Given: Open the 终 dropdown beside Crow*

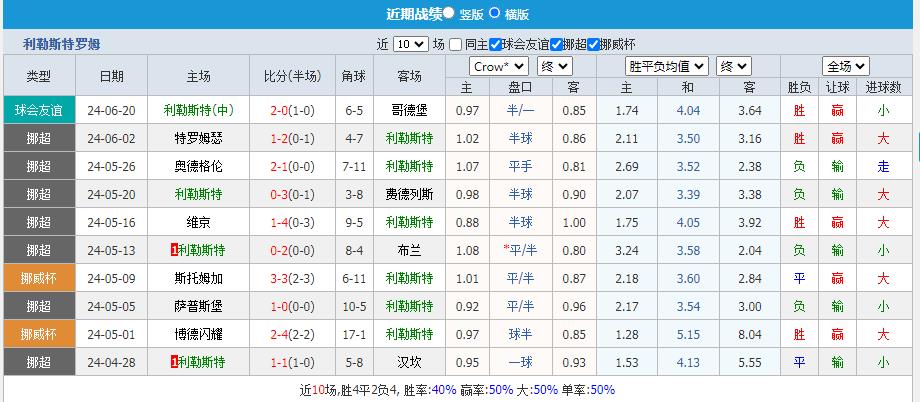Looking at the screenshot, I should point(554,67).
